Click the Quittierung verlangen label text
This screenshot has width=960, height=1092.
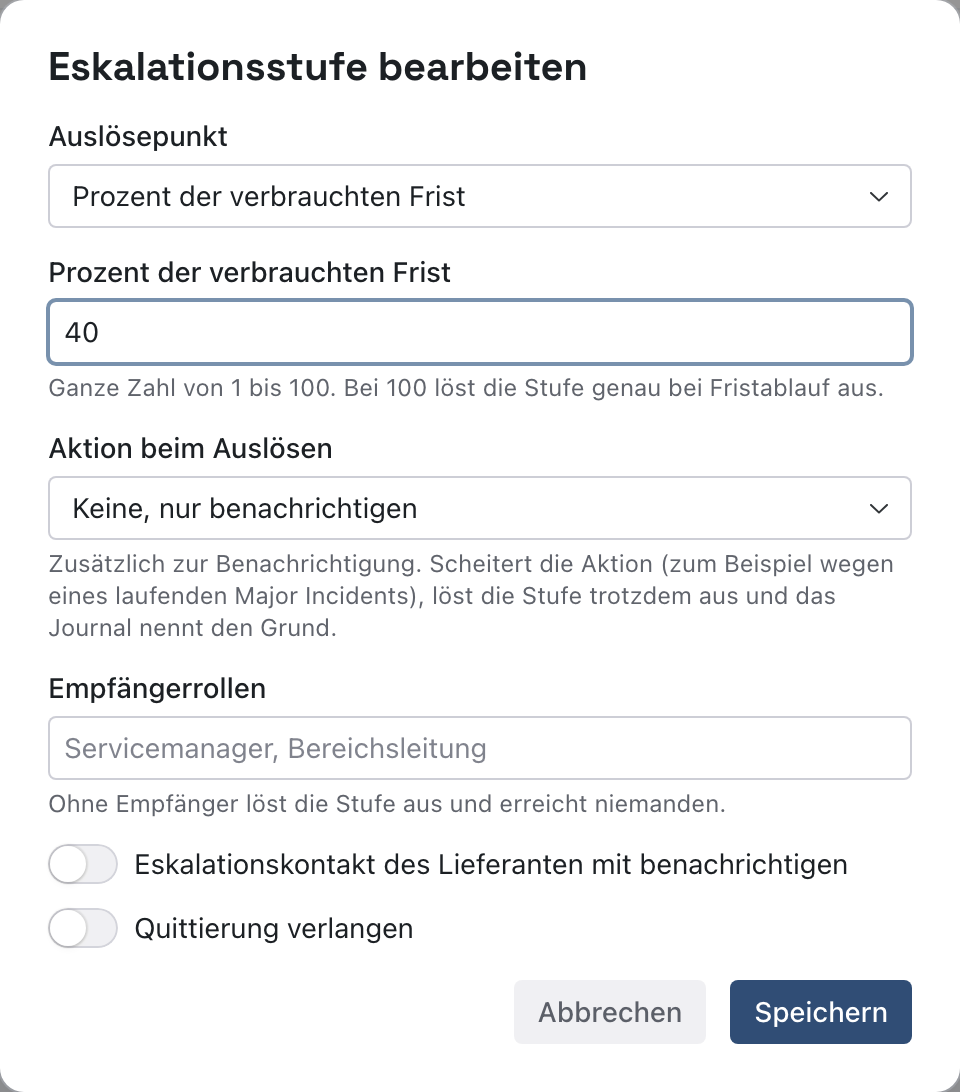[x=274, y=928]
